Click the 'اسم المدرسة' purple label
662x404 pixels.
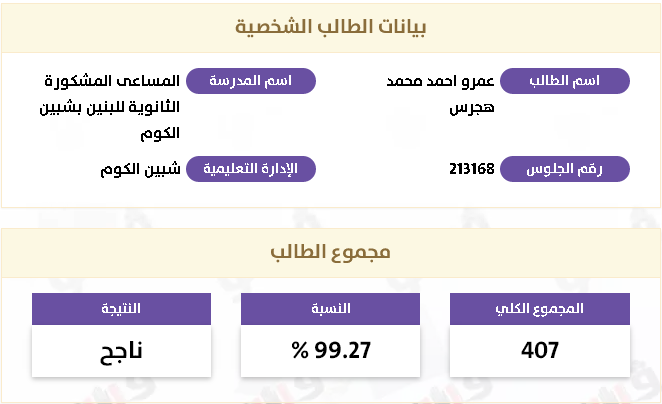250,81
